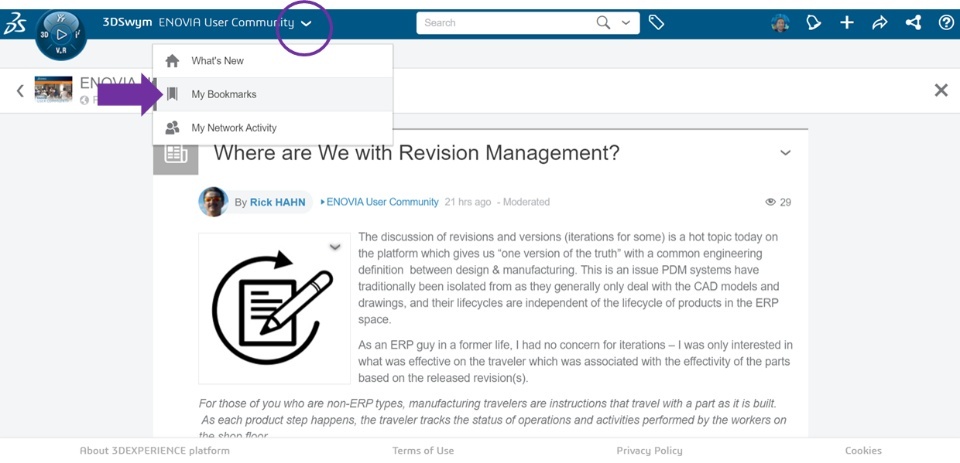Click the search magnifier icon

point(604,23)
